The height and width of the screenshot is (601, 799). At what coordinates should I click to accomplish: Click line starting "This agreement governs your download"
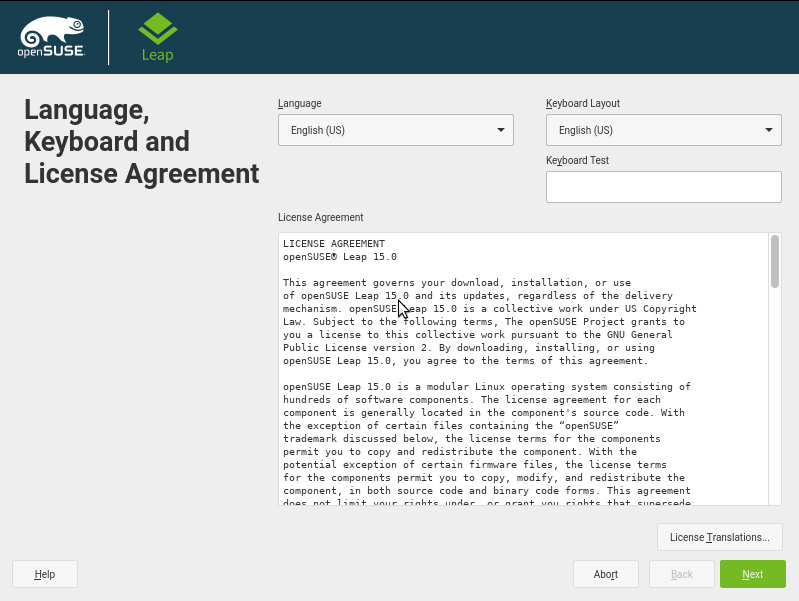(457, 283)
